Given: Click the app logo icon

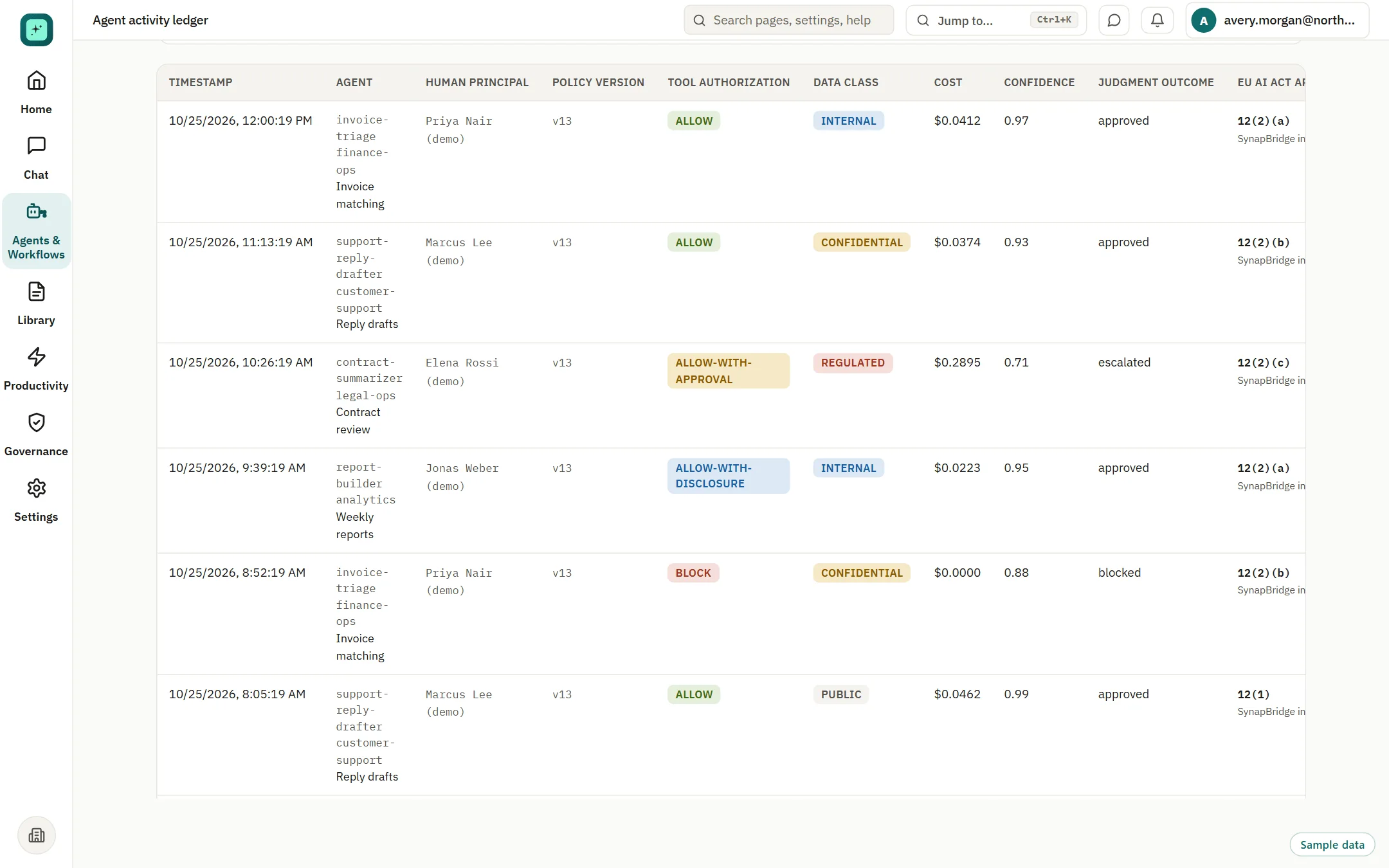Looking at the screenshot, I should pyautogui.click(x=36, y=30).
